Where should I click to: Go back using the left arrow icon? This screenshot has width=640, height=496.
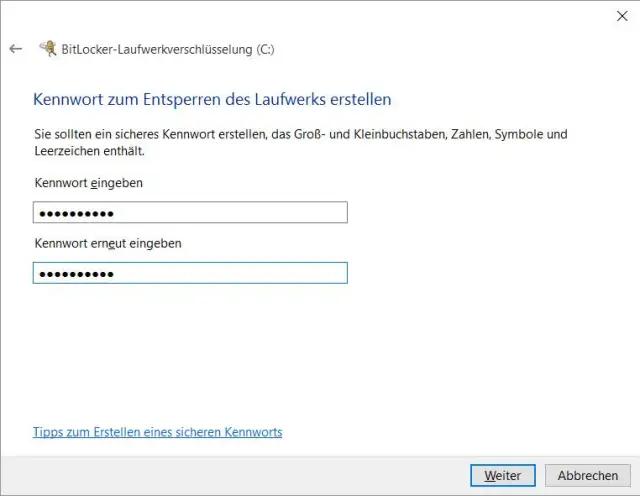click(x=15, y=48)
